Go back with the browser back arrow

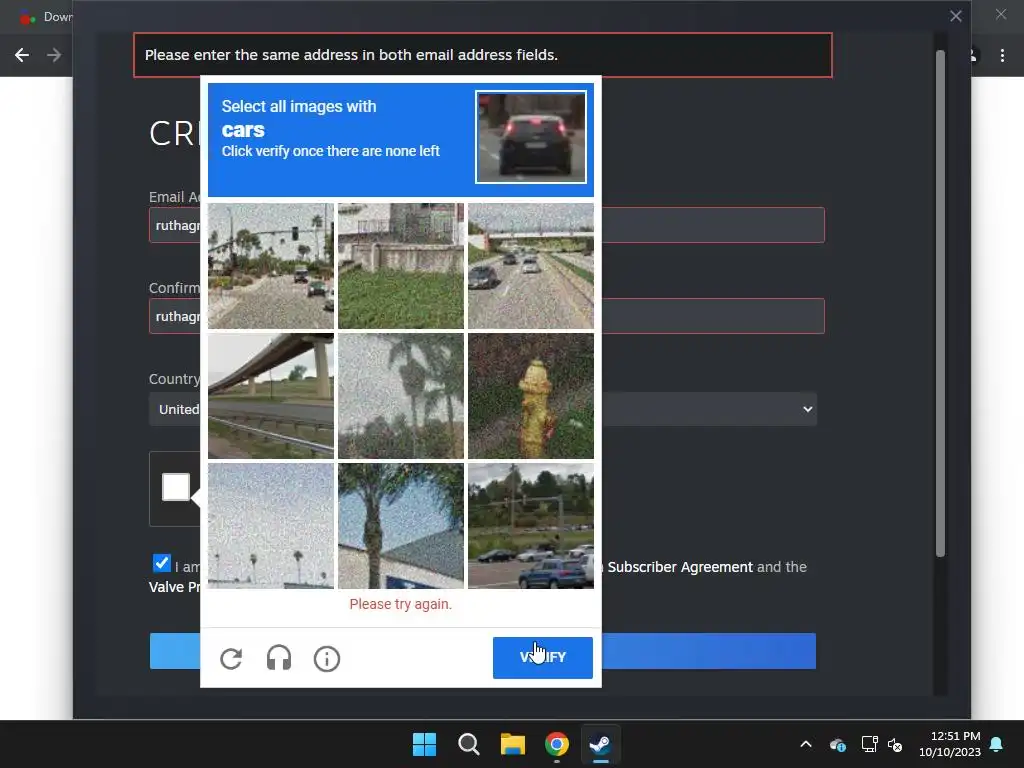pos(22,55)
